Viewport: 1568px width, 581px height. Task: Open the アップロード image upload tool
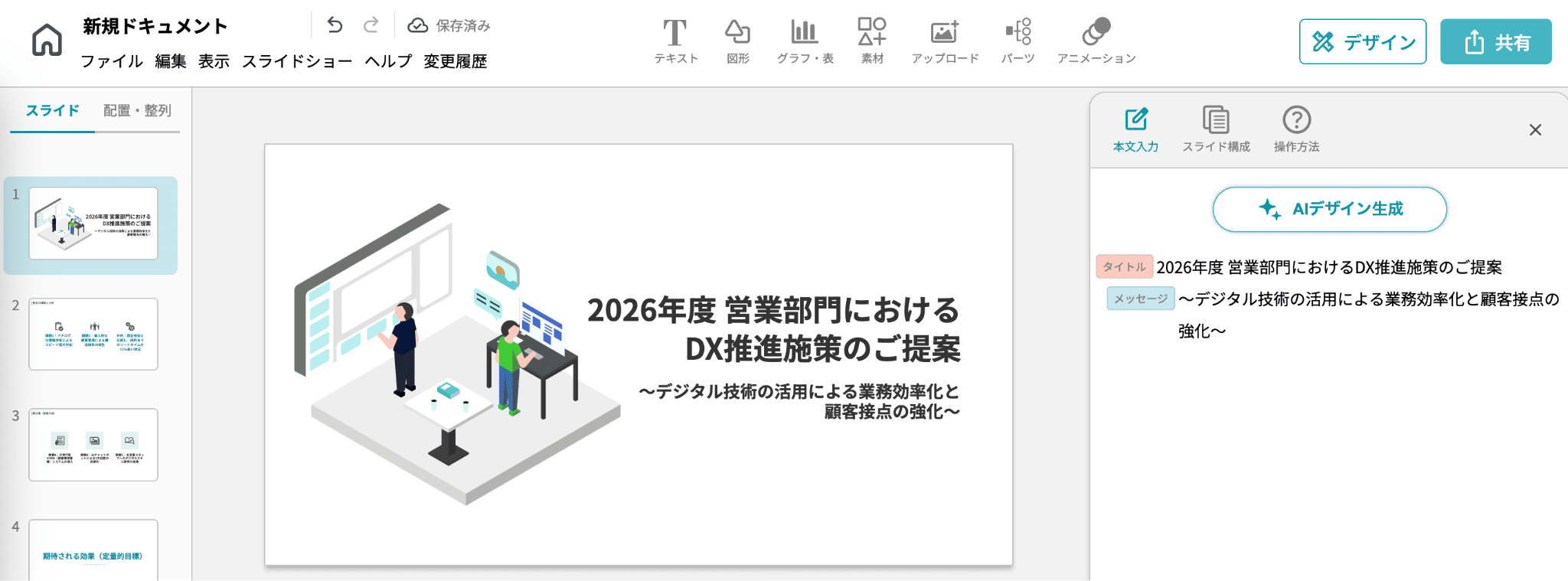coord(945,41)
